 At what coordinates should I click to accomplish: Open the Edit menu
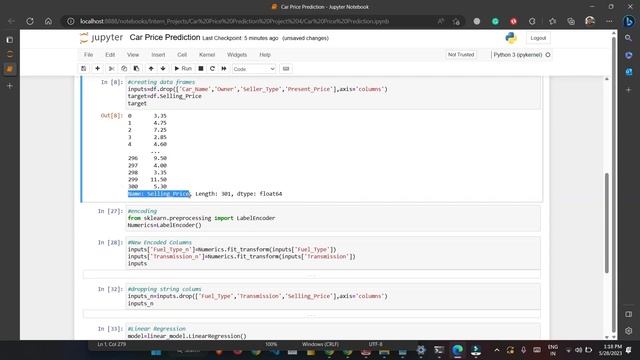pyautogui.click(x=110, y=55)
